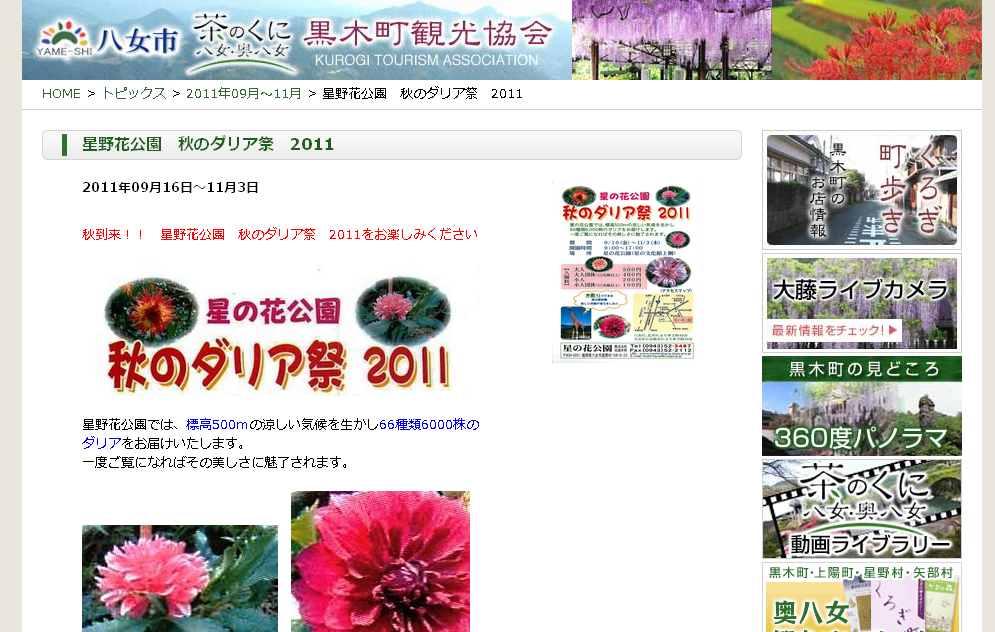
Task: Open the Kurogi Tourism Association header title
Action: coord(427,41)
